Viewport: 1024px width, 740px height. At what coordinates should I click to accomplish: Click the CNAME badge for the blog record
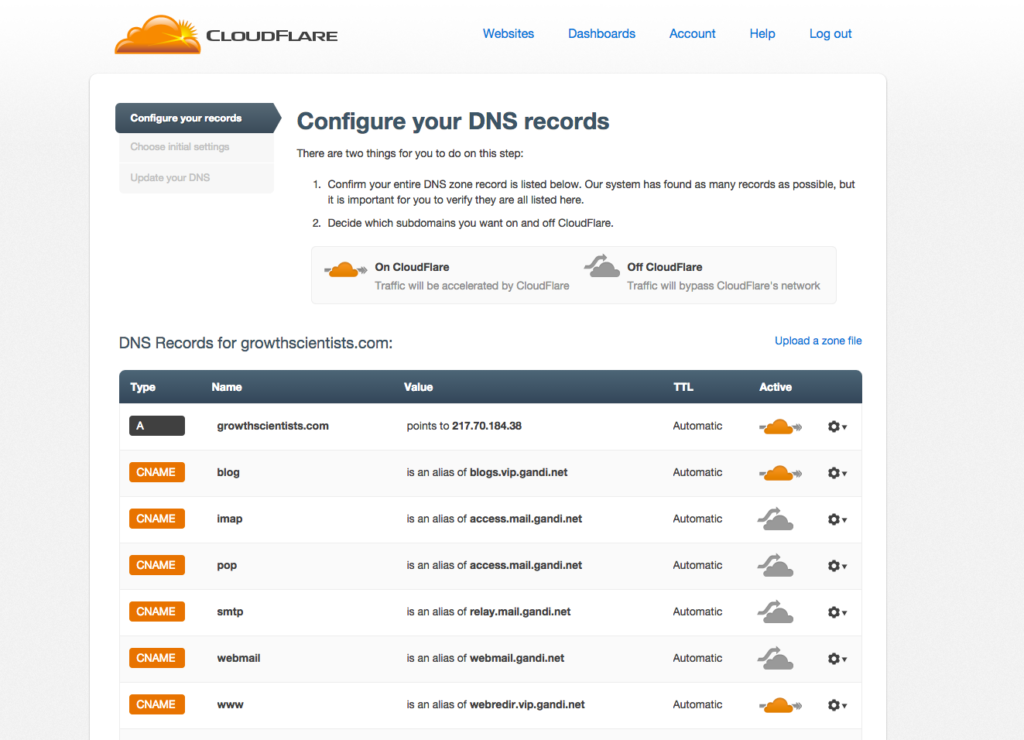[156, 472]
